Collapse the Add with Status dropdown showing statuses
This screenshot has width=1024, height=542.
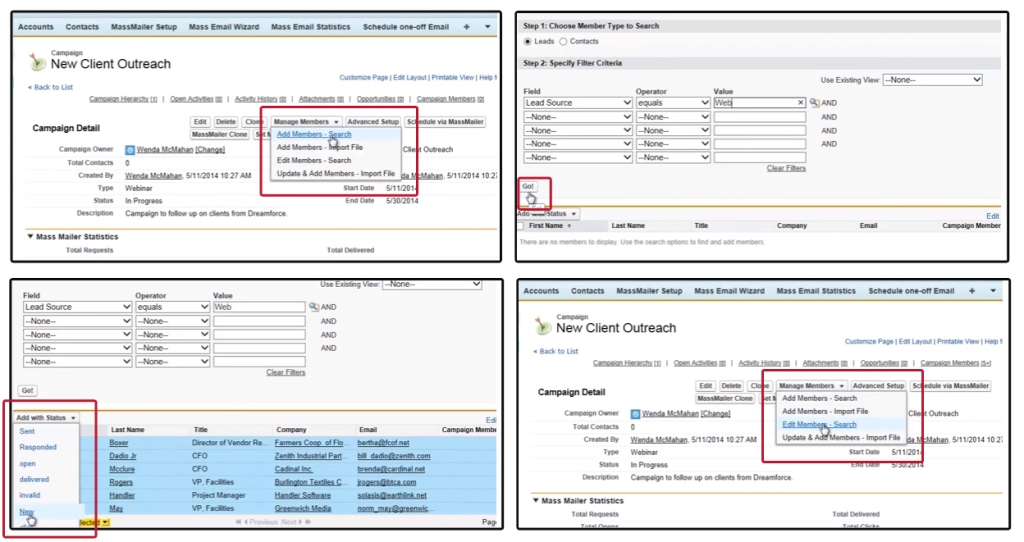point(46,417)
